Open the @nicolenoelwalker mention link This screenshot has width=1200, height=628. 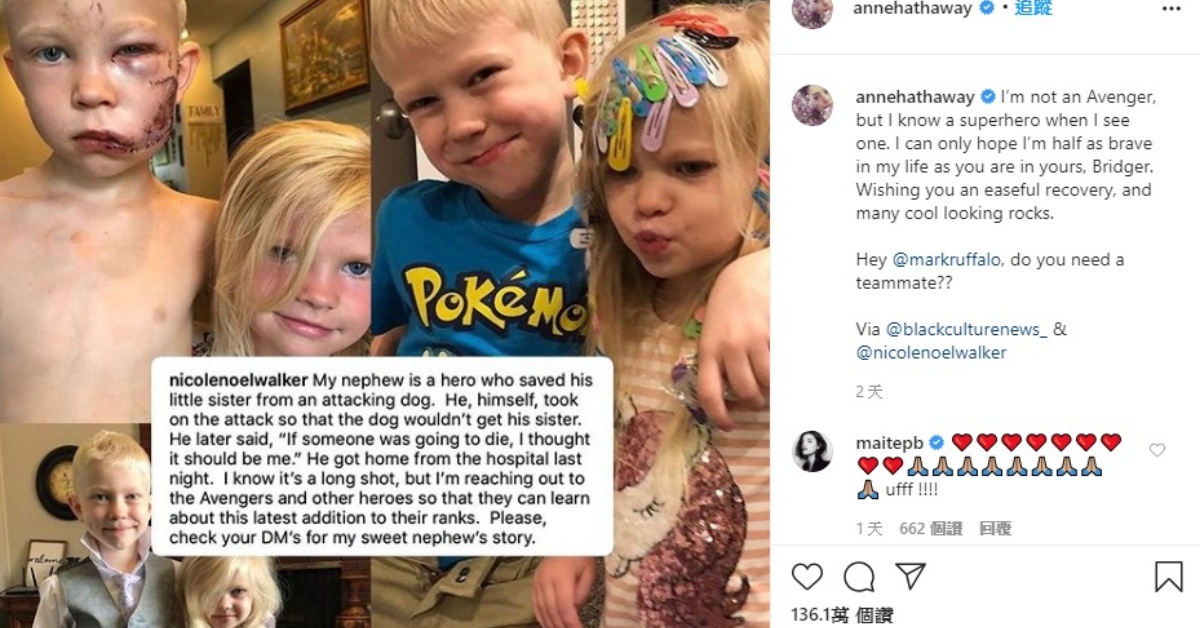(x=931, y=352)
